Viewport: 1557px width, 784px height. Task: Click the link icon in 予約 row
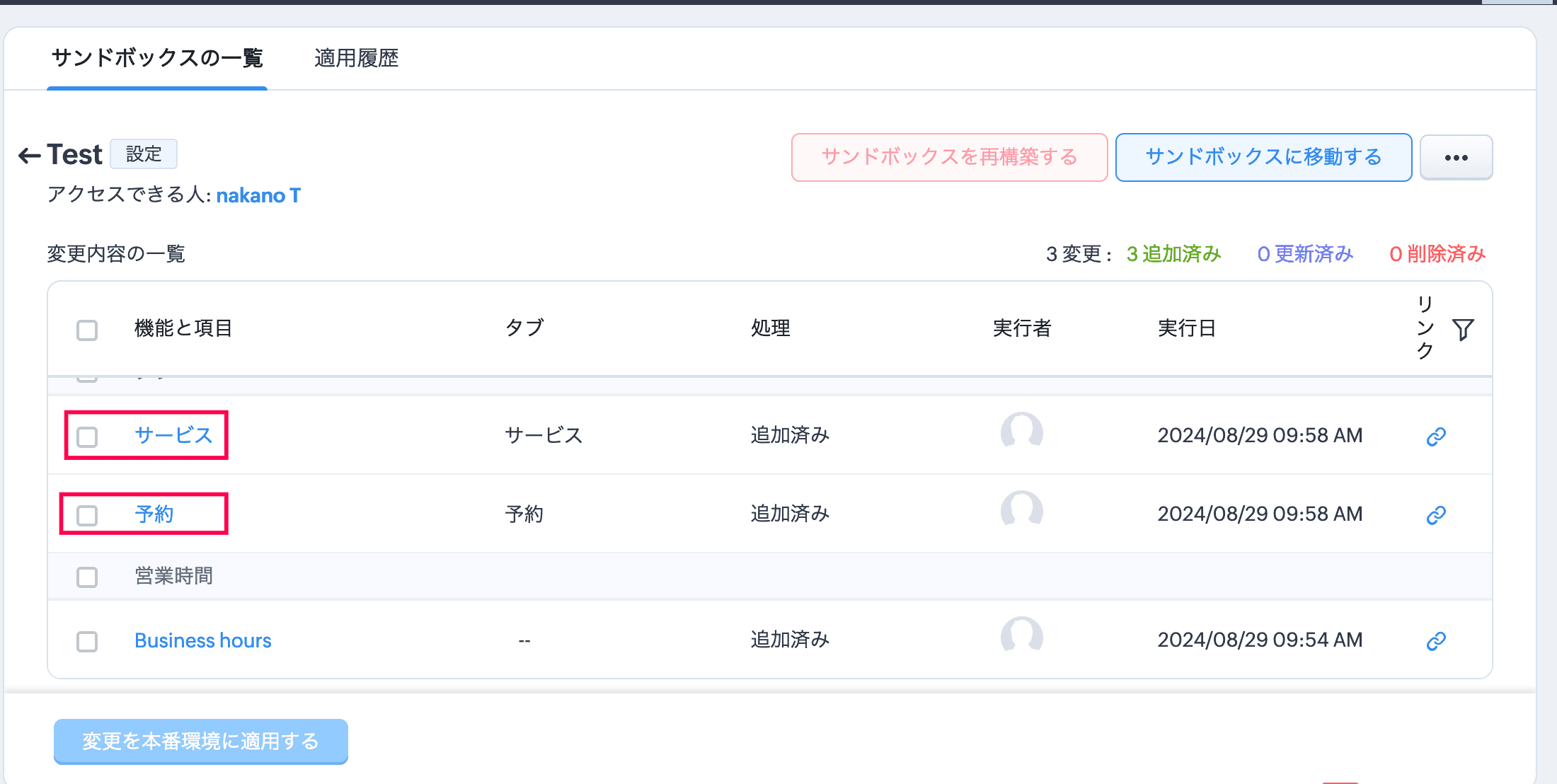(1435, 515)
